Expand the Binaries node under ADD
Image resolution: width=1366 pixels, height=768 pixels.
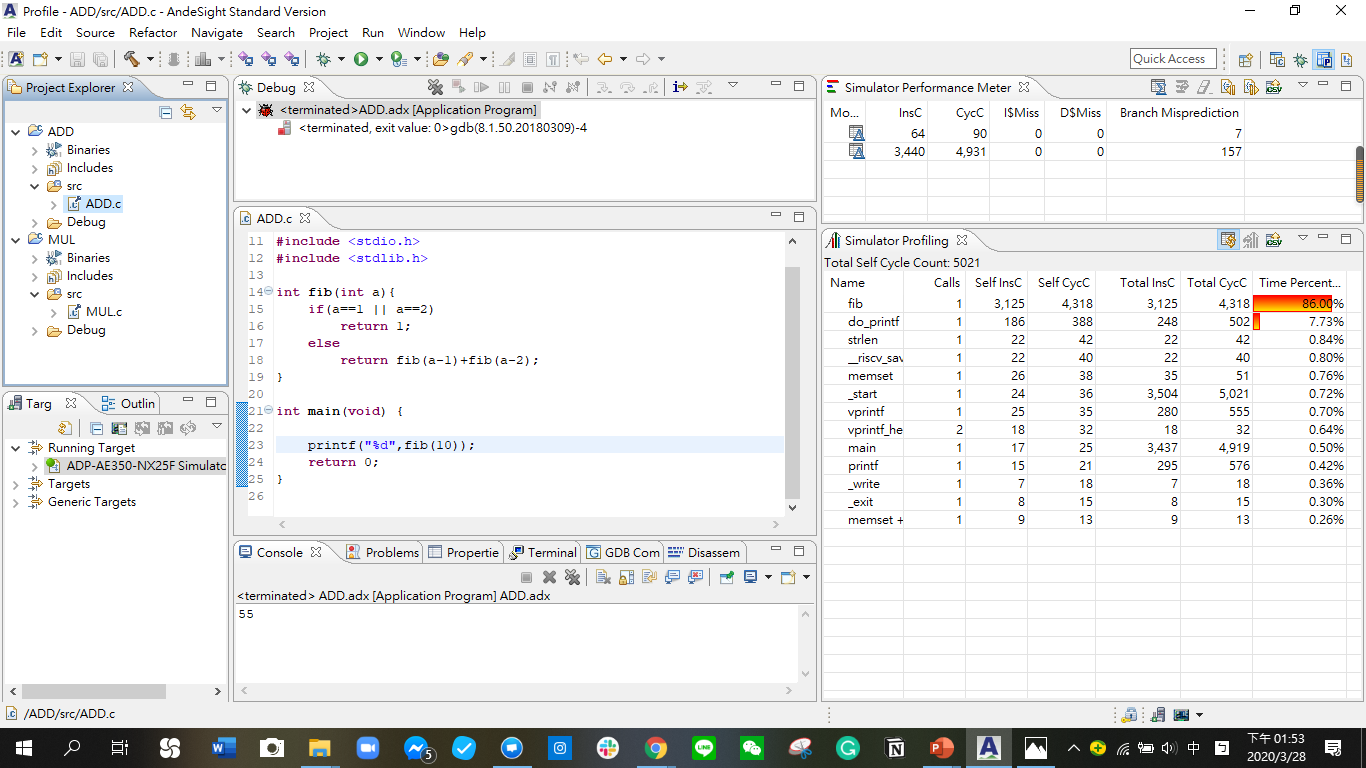click(x=35, y=150)
